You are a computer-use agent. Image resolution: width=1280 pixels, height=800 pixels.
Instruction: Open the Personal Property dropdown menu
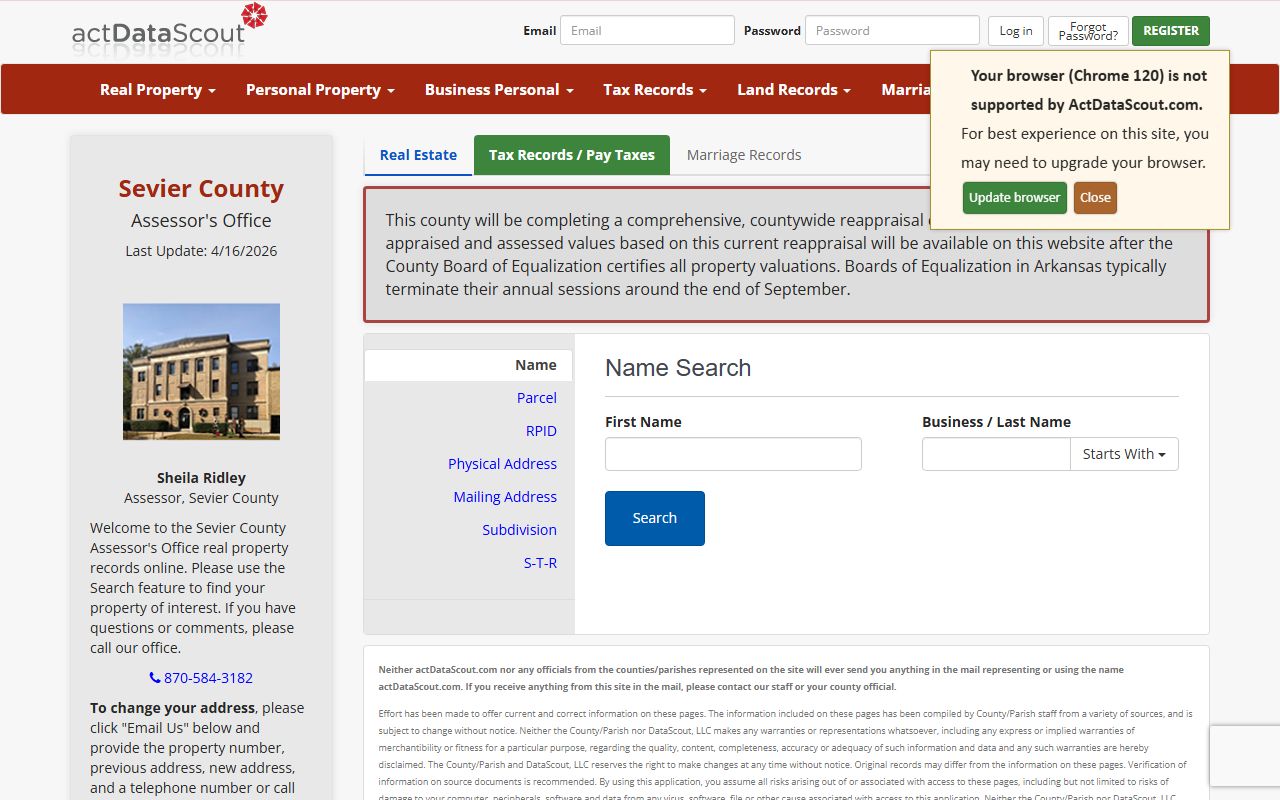point(320,89)
